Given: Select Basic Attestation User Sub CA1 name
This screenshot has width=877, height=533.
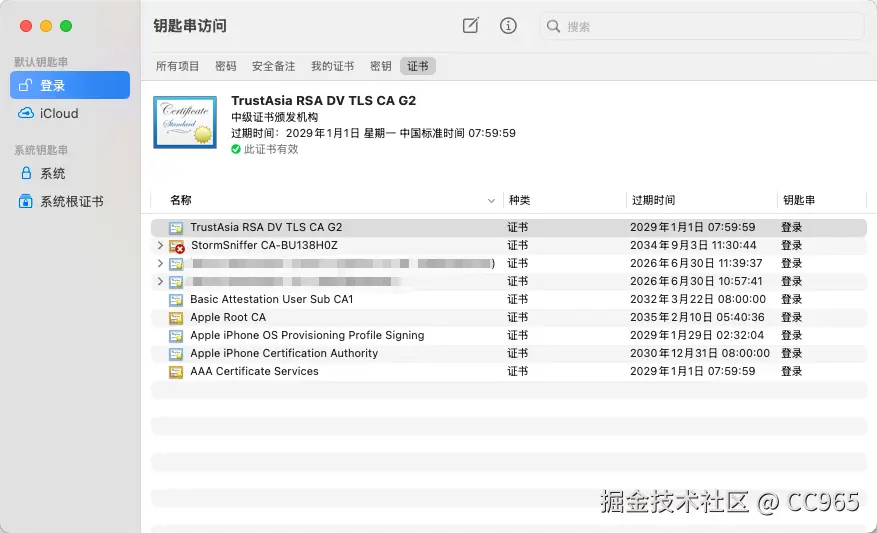Looking at the screenshot, I should point(272,299).
